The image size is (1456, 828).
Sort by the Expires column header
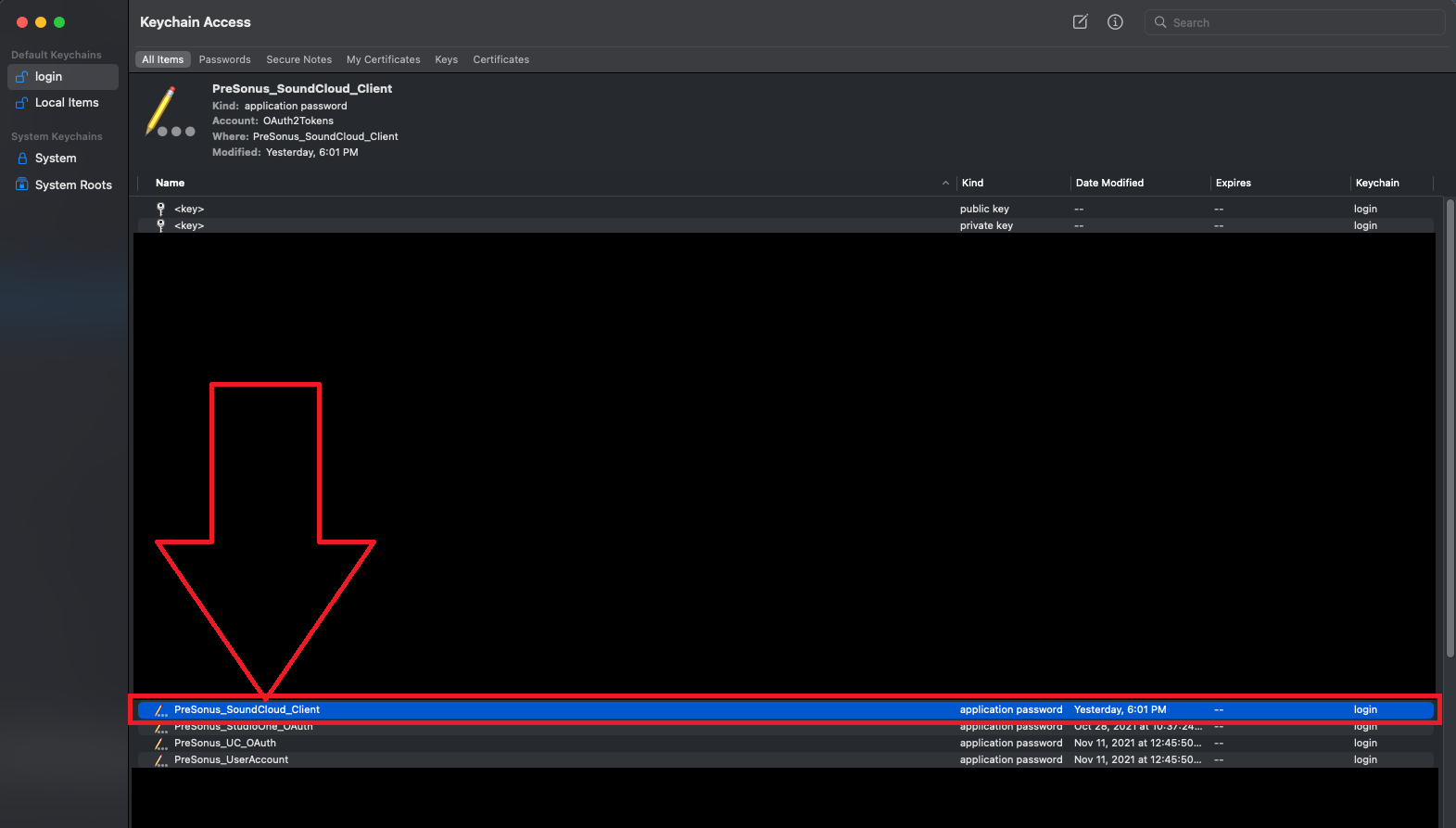point(1233,183)
